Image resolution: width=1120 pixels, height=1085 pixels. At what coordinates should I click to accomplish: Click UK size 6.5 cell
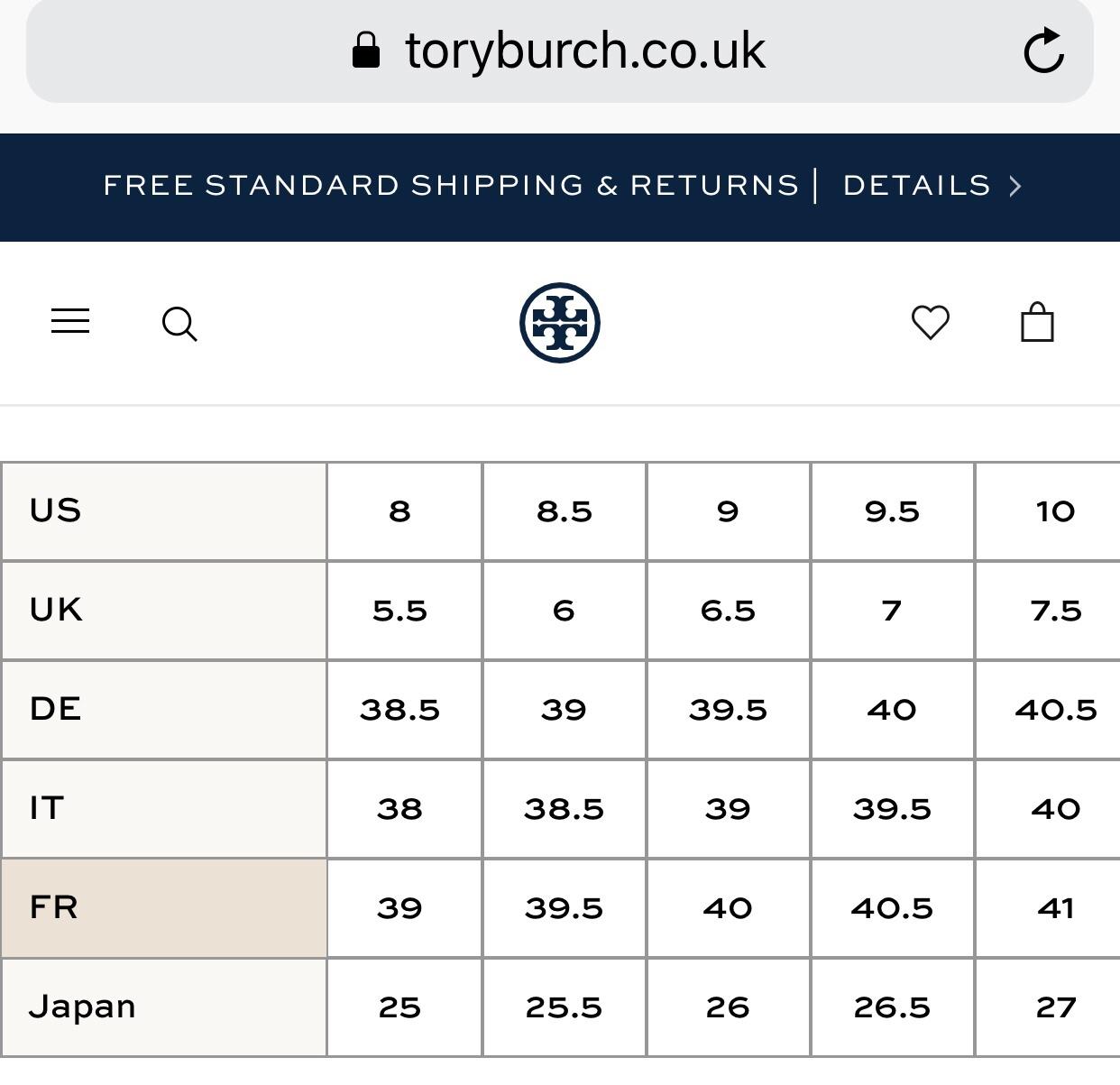(x=728, y=611)
